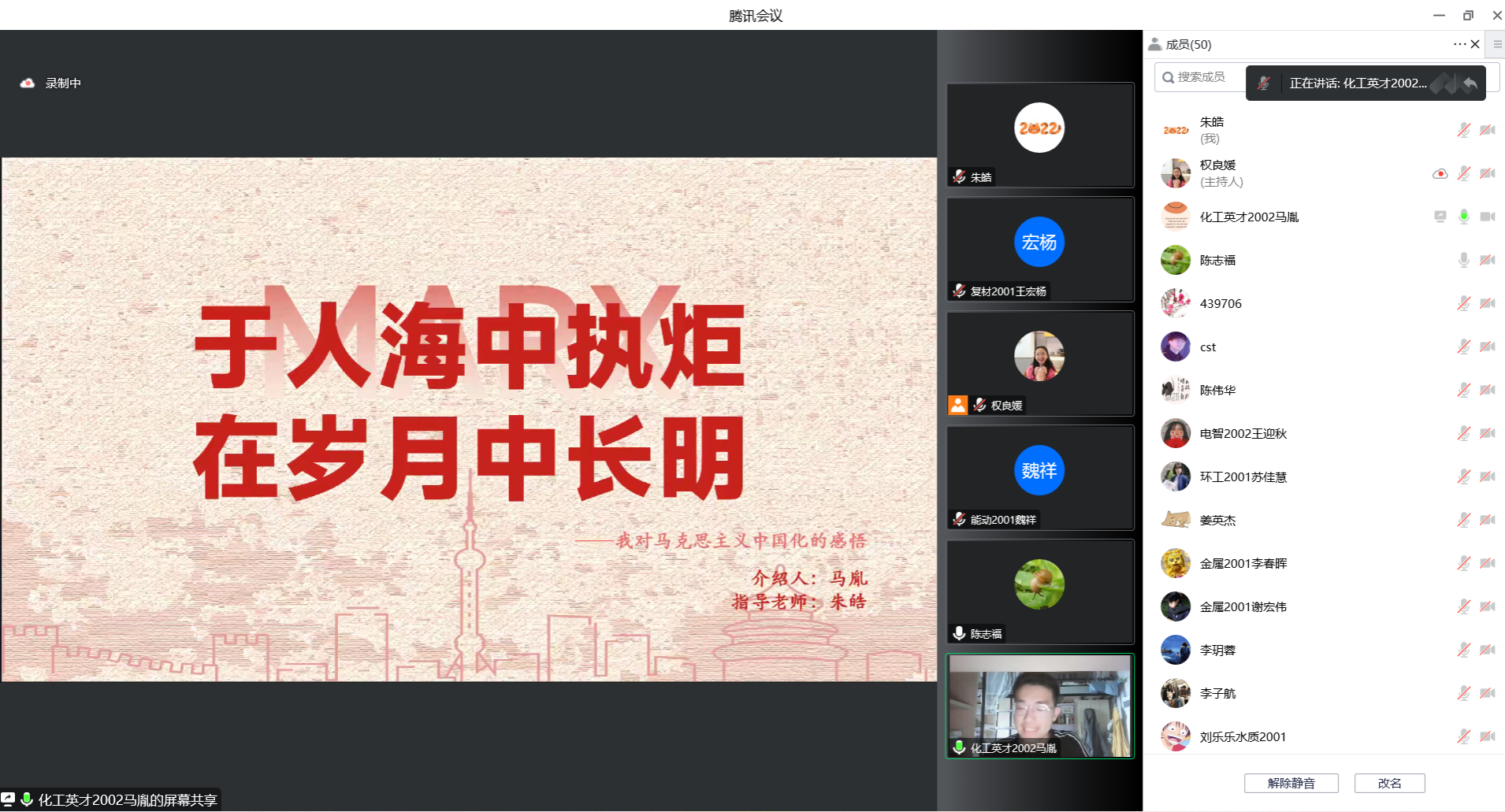Close the members panel
1505x812 pixels.
(1475, 44)
